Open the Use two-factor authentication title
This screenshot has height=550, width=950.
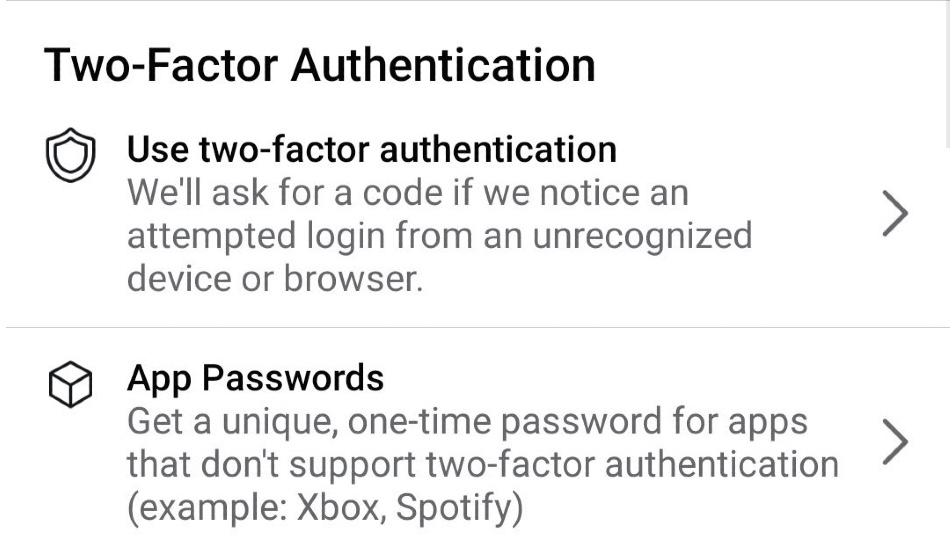pyautogui.click(x=371, y=149)
